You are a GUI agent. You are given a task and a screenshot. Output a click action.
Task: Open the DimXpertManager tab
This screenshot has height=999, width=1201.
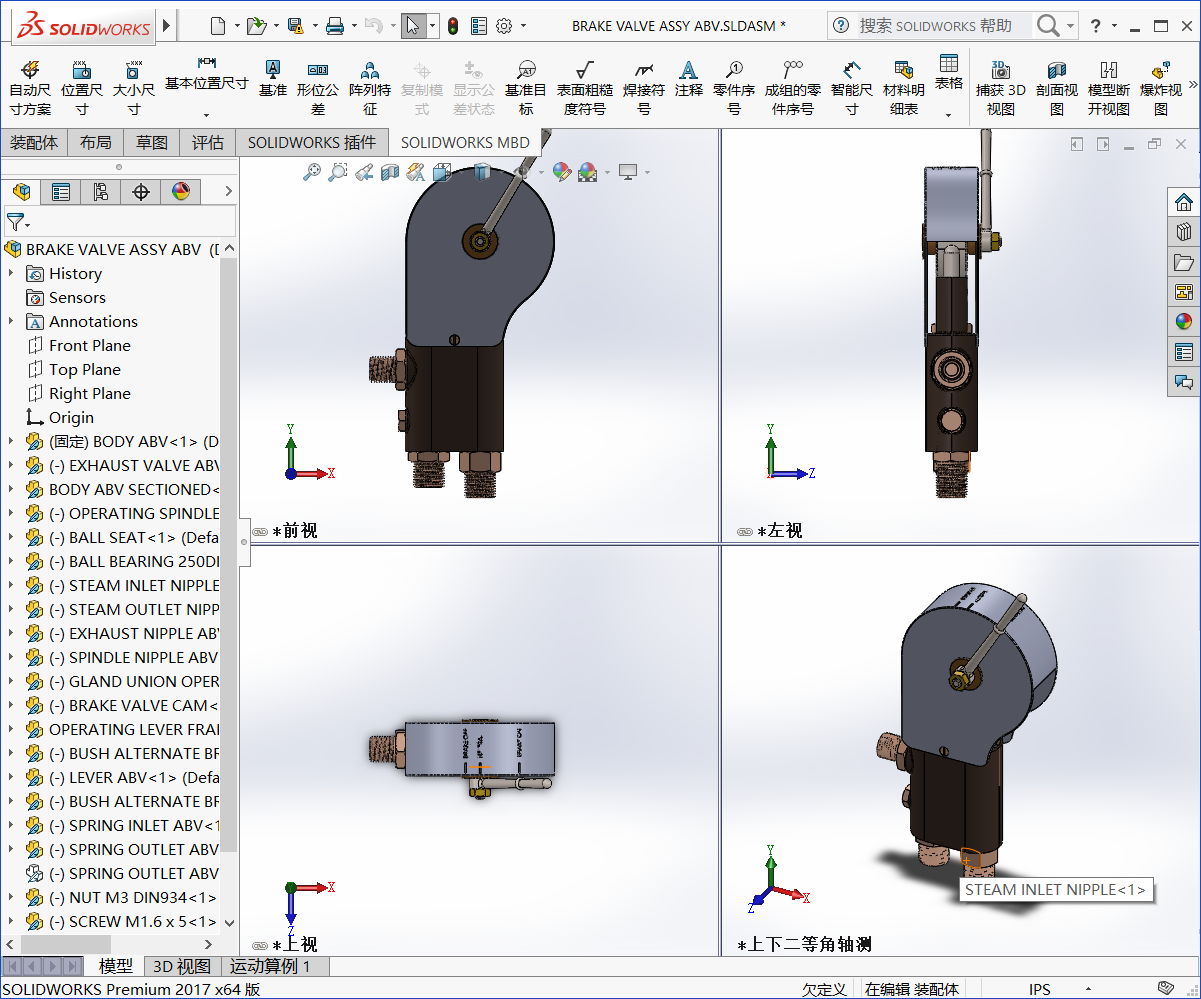click(x=141, y=191)
